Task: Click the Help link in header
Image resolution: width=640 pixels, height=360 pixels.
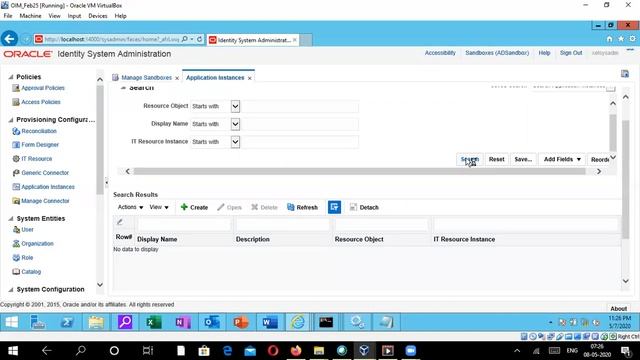Action: (544, 53)
